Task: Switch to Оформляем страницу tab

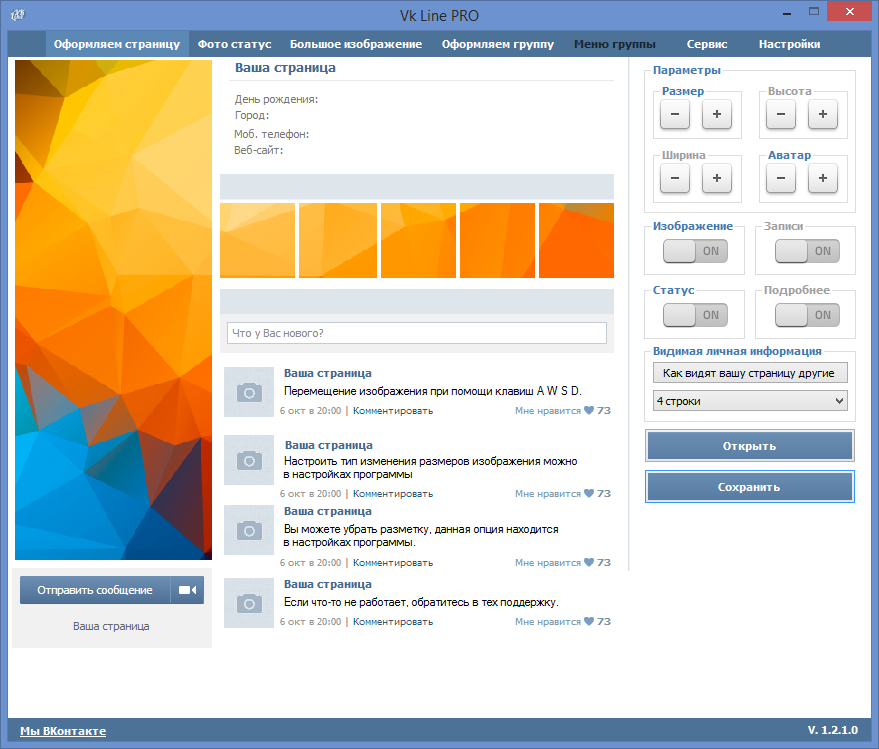Action: [x=117, y=44]
